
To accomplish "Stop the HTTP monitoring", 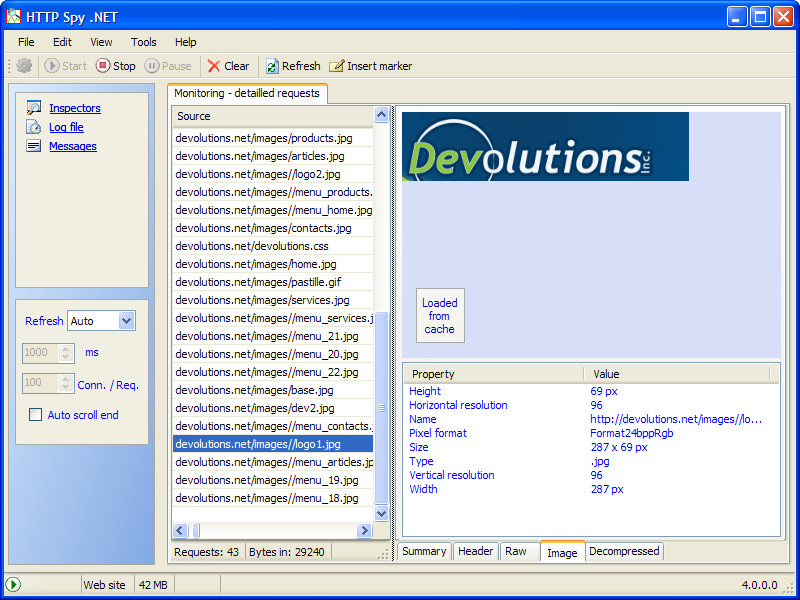I will (x=116, y=66).
